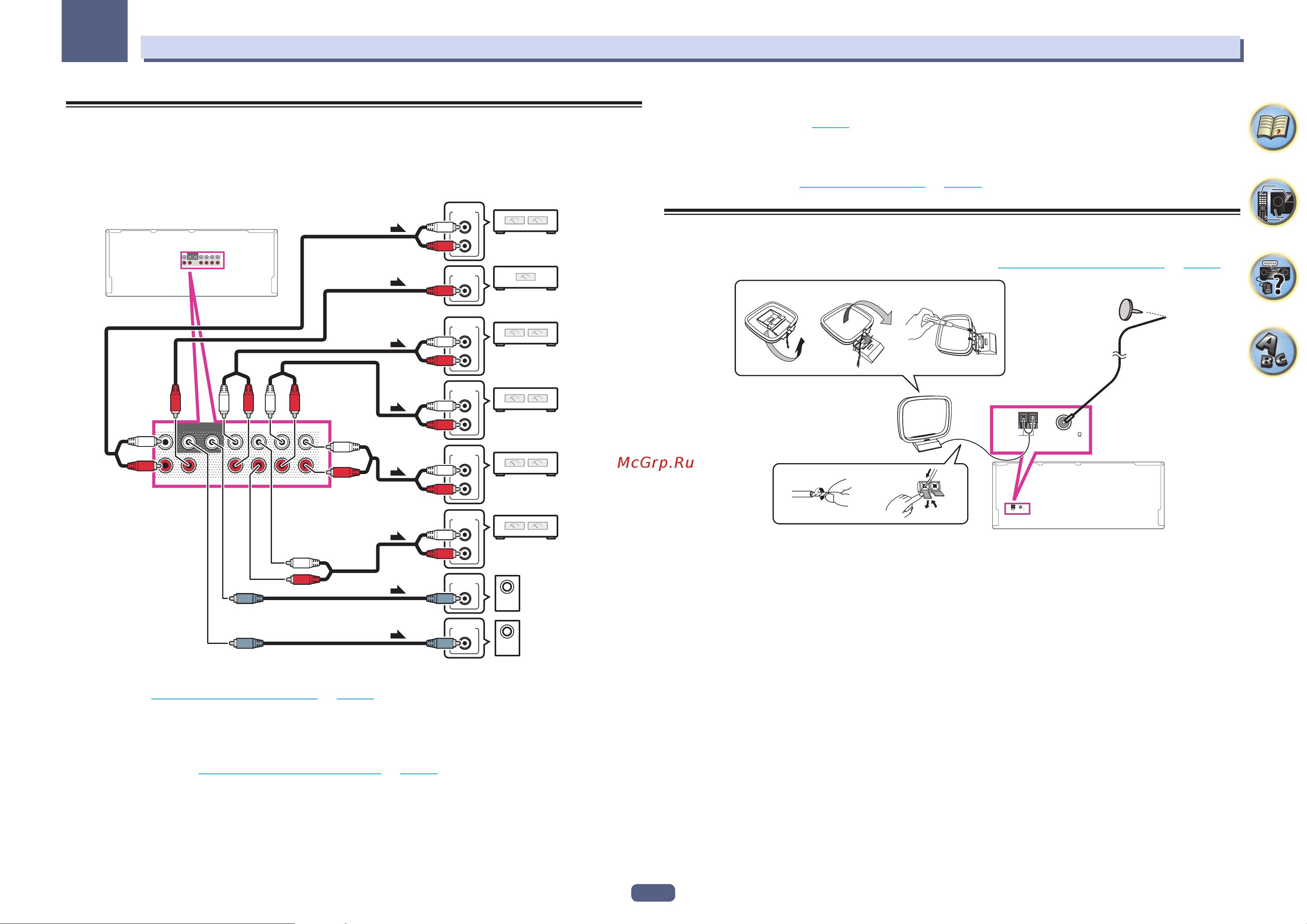The height and width of the screenshot is (924, 1307).
Task: Open the book-shaped contents icon
Action: (1273, 128)
